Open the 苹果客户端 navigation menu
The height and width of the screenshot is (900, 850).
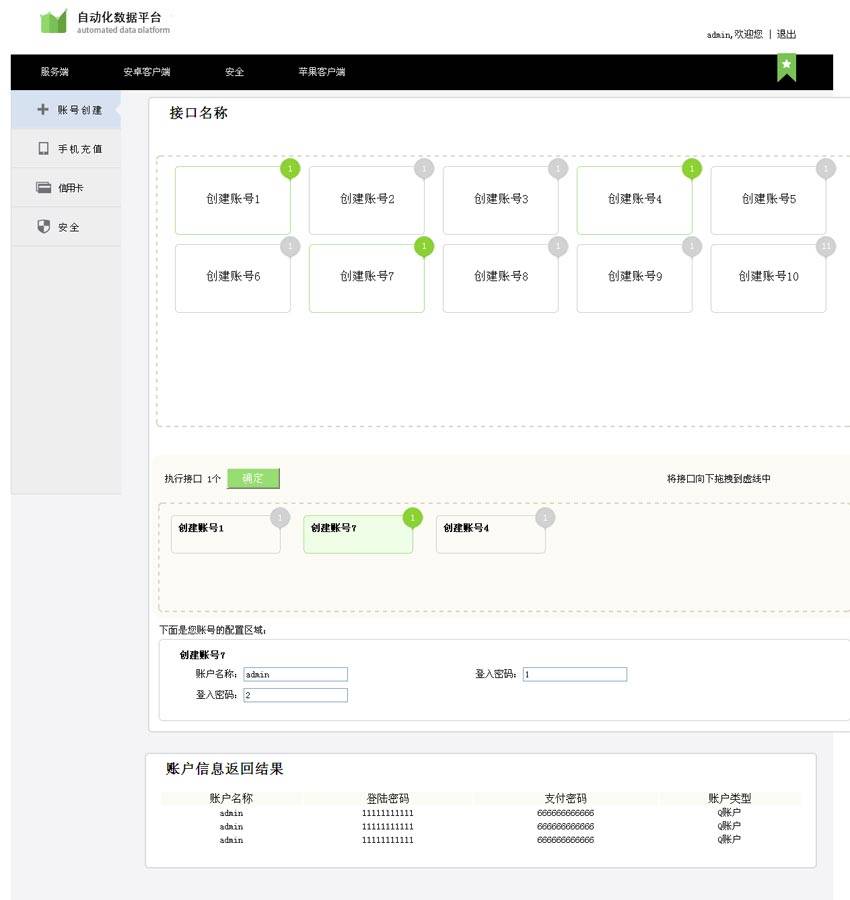pos(321,72)
